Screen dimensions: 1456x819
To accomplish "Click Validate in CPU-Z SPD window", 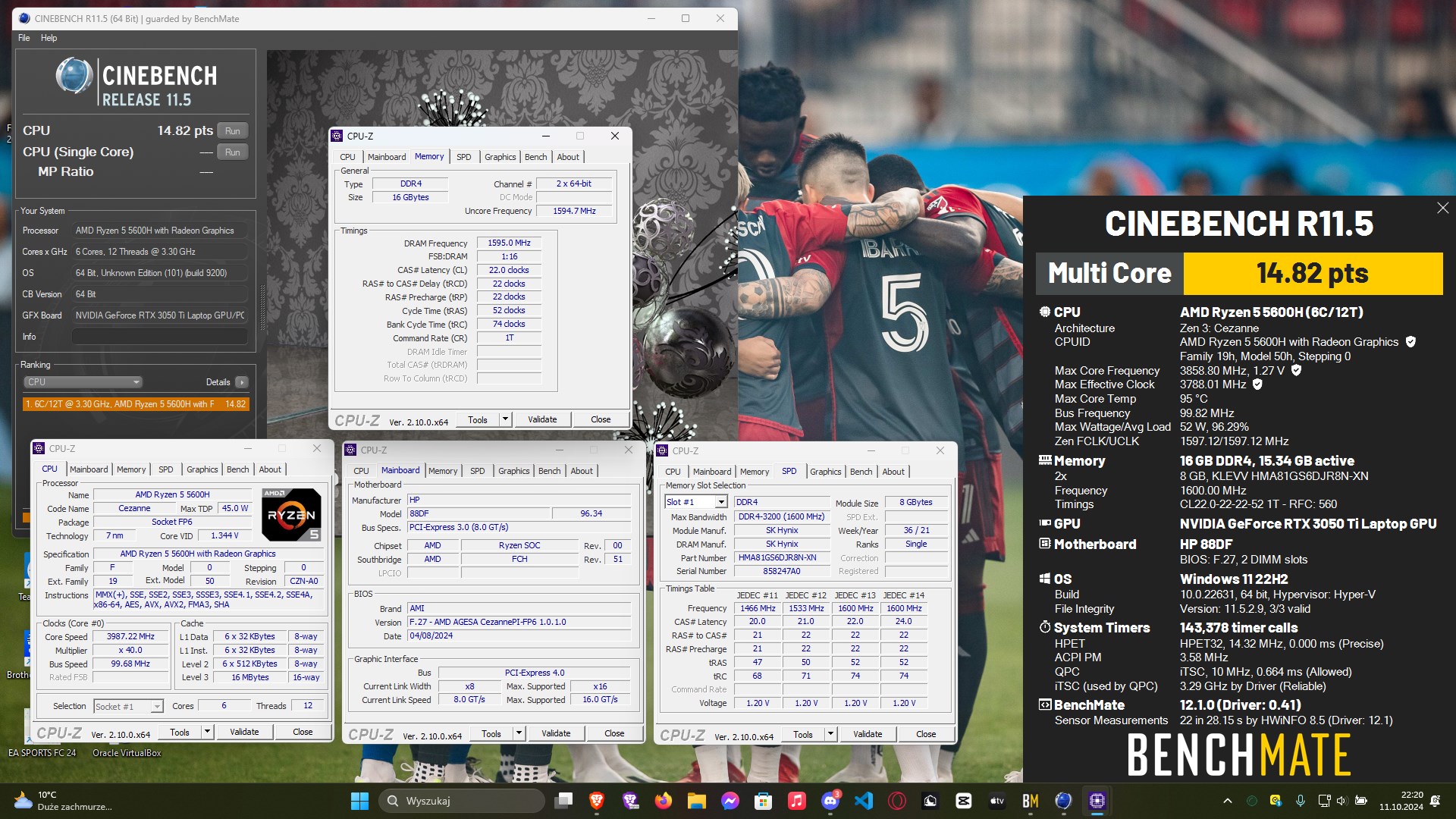I will click(x=868, y=734).
